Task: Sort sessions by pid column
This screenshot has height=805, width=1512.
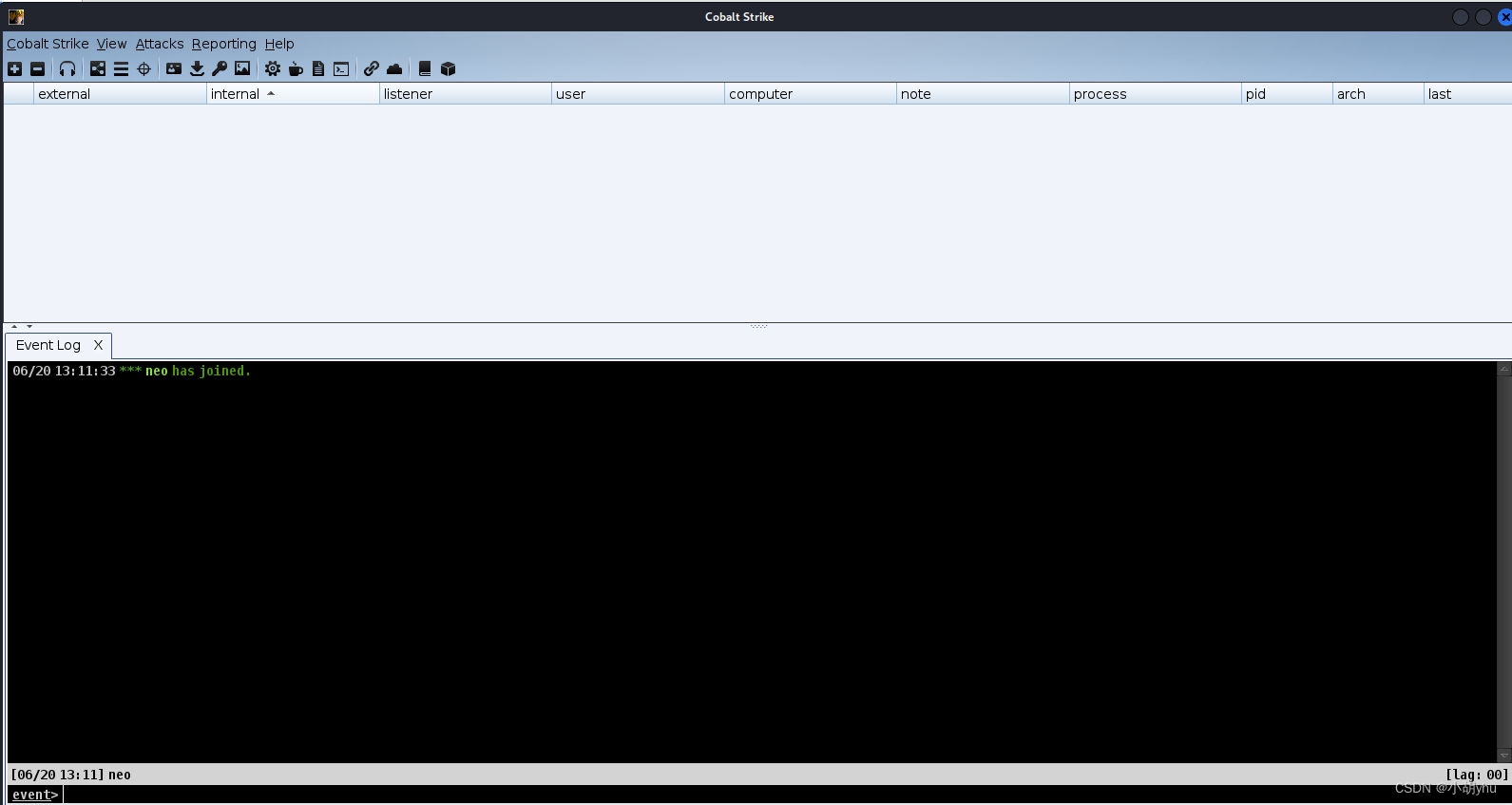Action: click(x=1287, y=94)
